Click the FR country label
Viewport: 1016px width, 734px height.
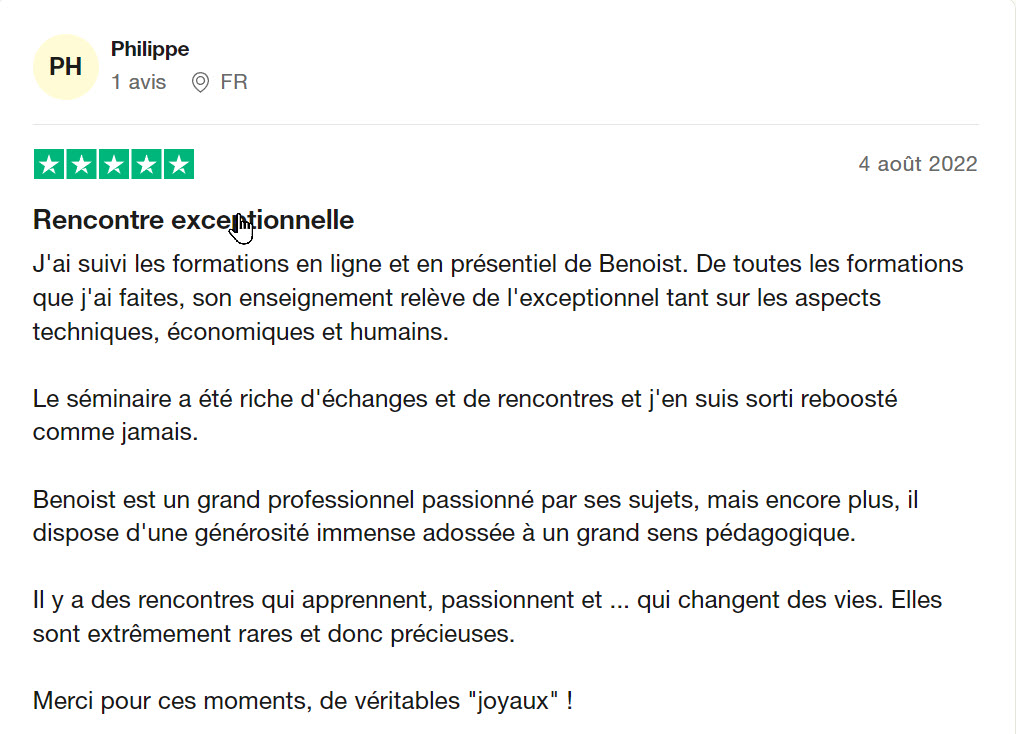(x=234, y=83)
